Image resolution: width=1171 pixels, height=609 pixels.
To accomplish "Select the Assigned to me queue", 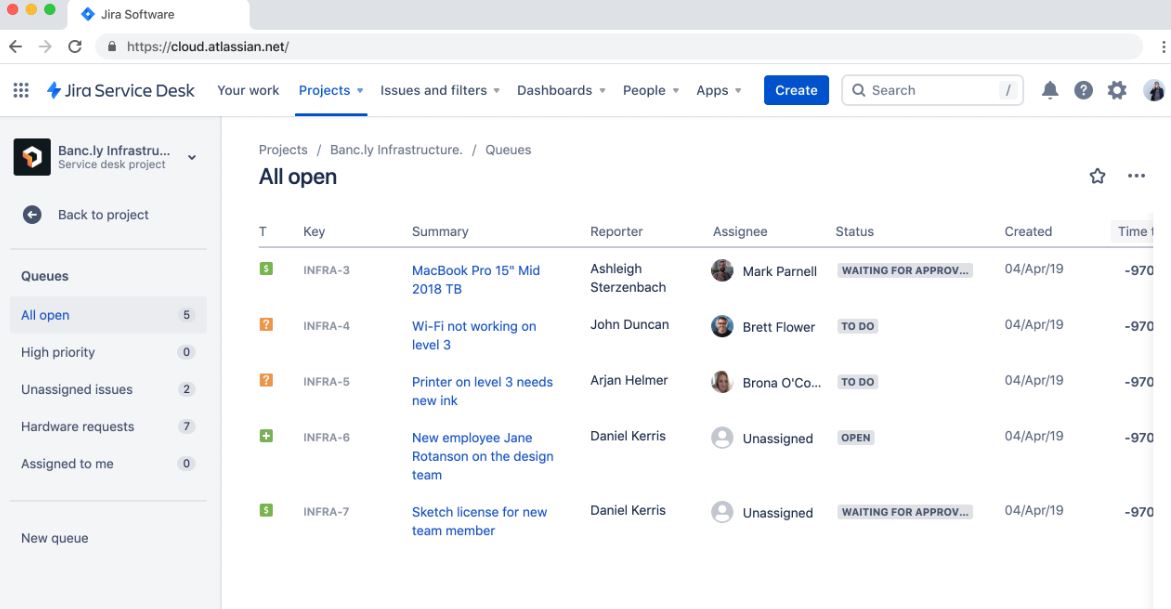I will [x=108, y=464].
